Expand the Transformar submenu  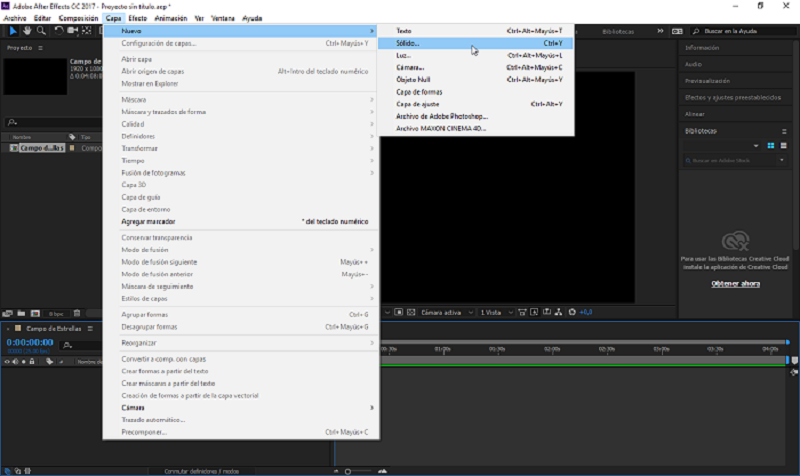coord(241,148)
